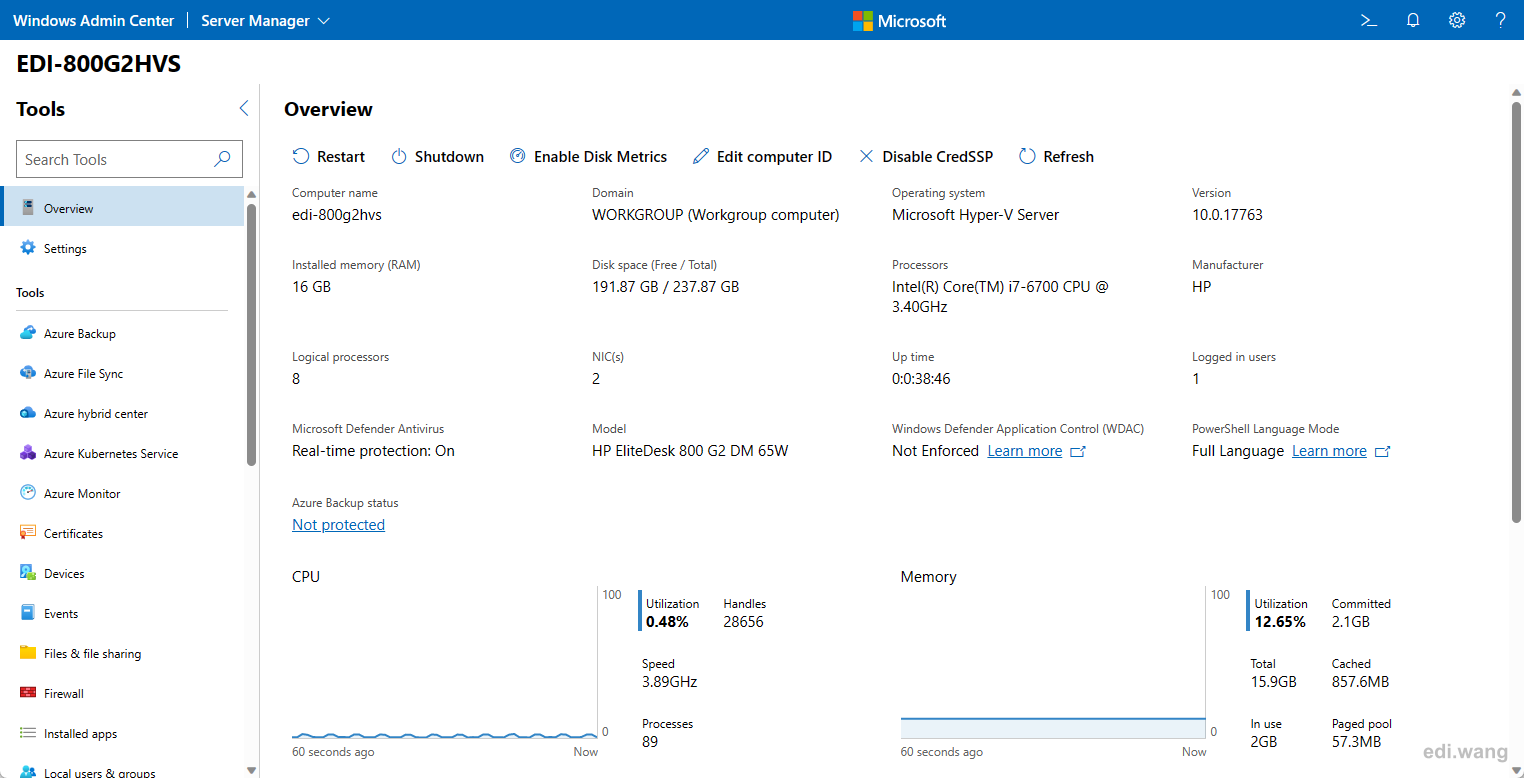Click the Firewall icon
The height and width of the screenshot is (778, 1524).
point(28,693)
